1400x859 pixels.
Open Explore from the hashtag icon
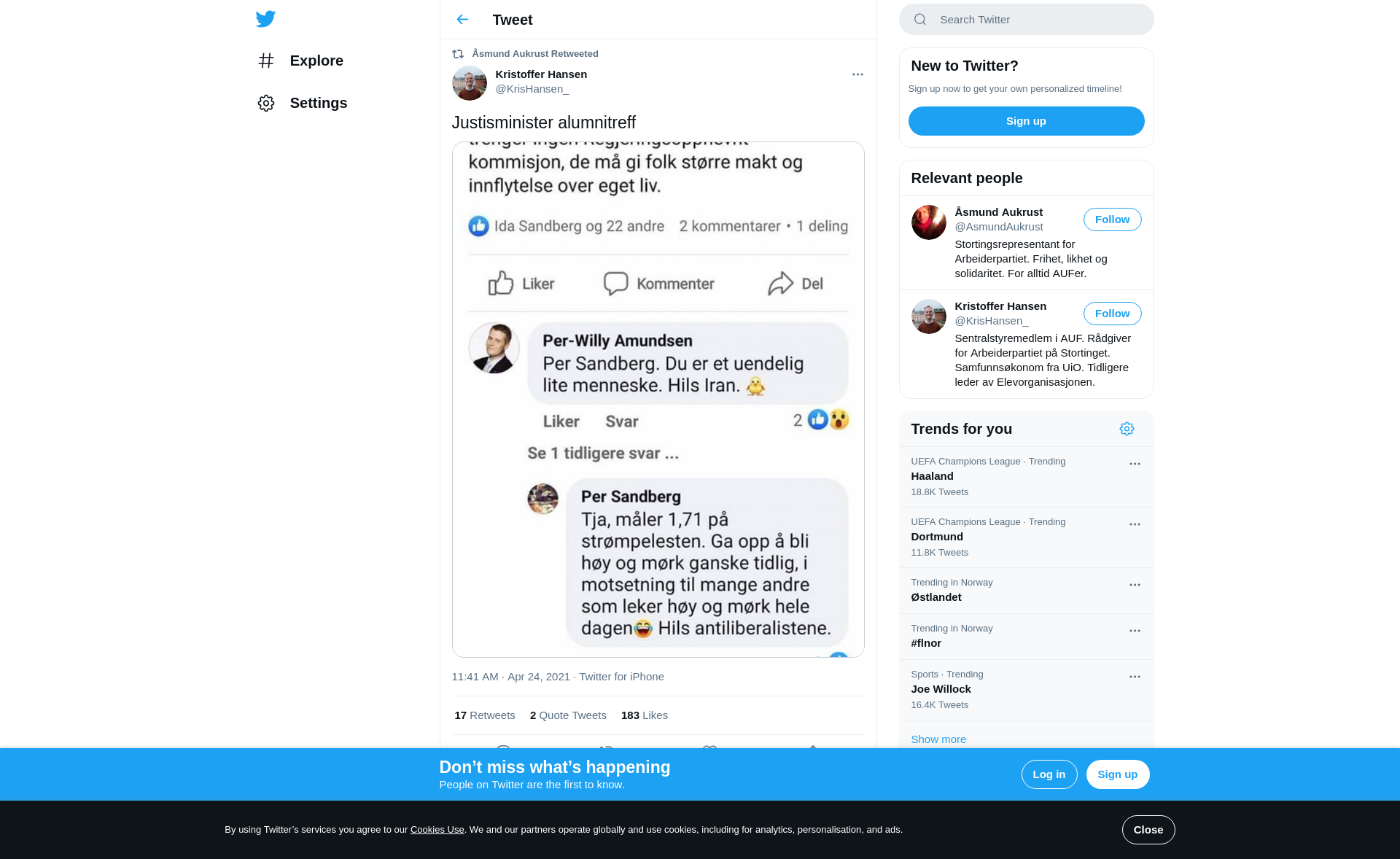click(266, 61)
